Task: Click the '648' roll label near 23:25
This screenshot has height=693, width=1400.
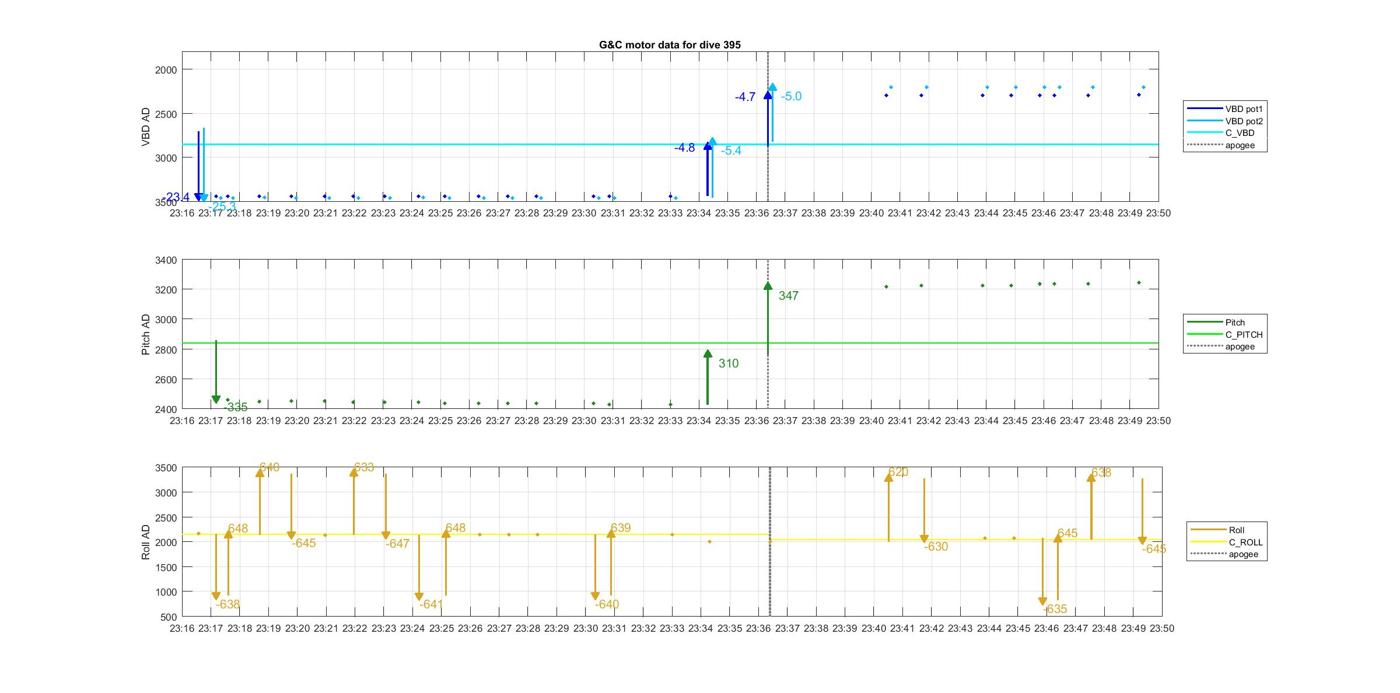Action: [455, 528]
